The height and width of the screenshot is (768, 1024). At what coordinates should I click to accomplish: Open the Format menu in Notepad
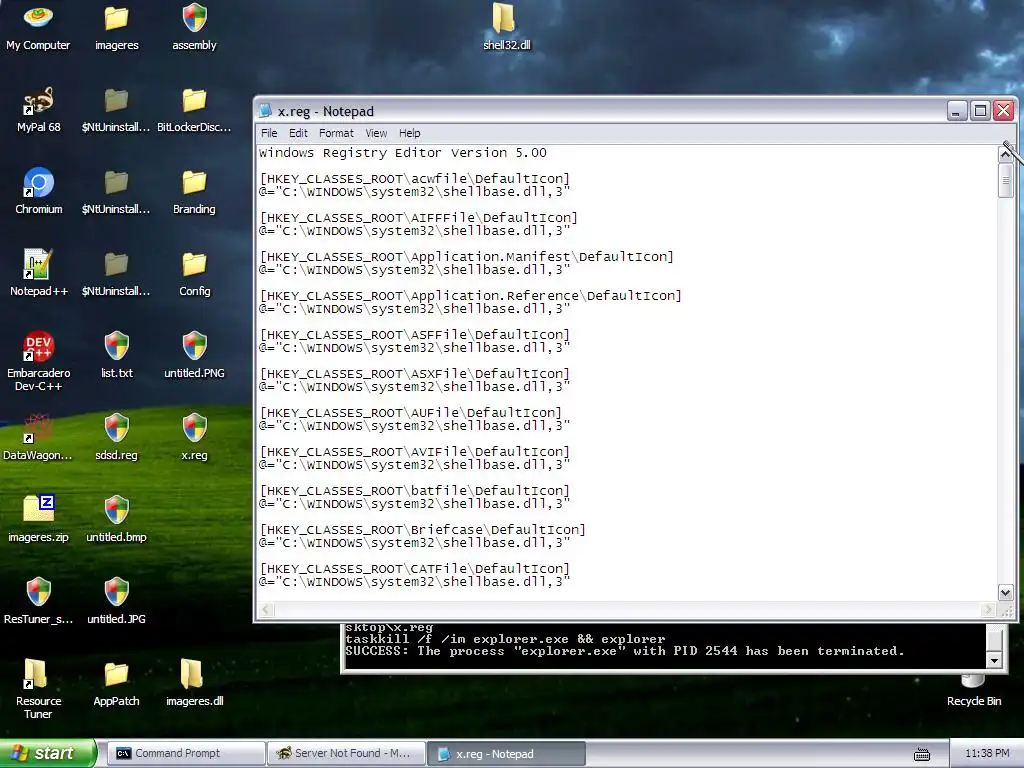point(336,133)
